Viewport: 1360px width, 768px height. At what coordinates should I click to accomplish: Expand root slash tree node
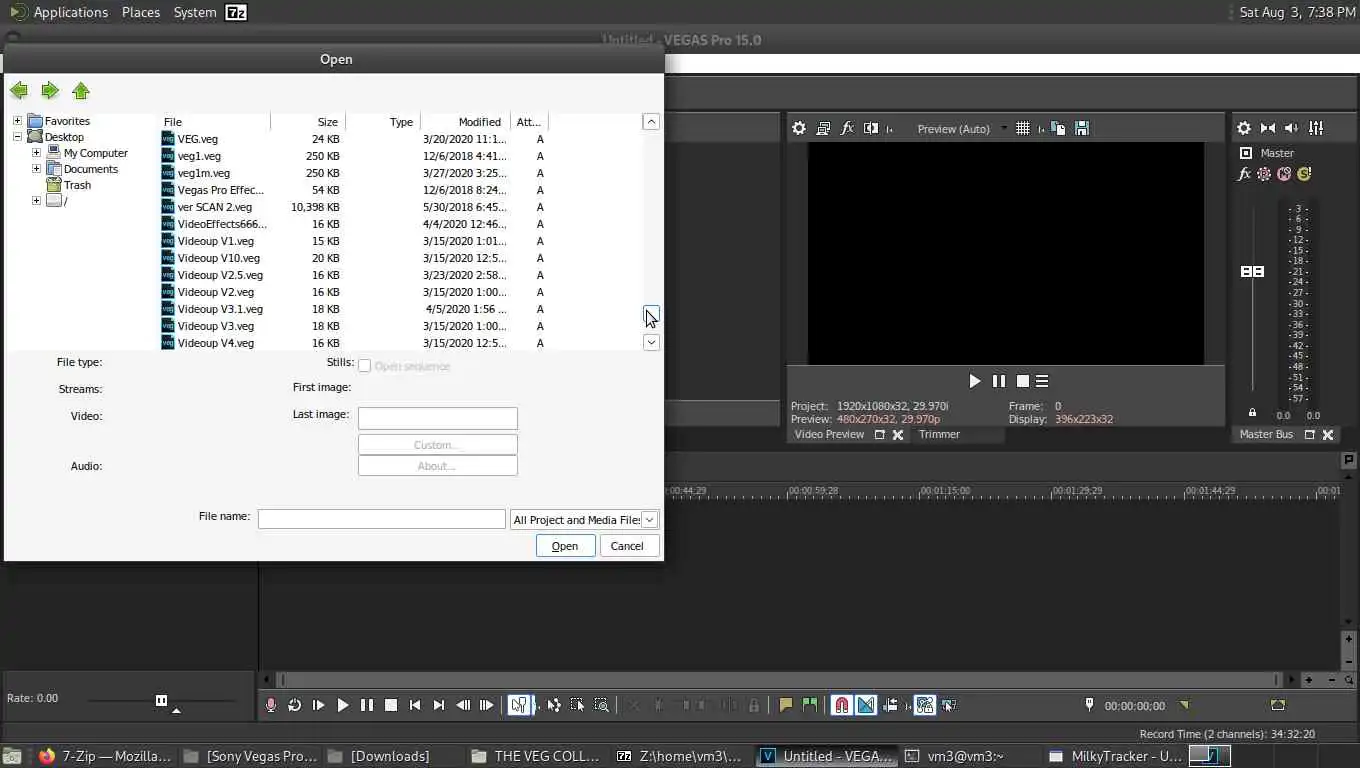point(36,201)
